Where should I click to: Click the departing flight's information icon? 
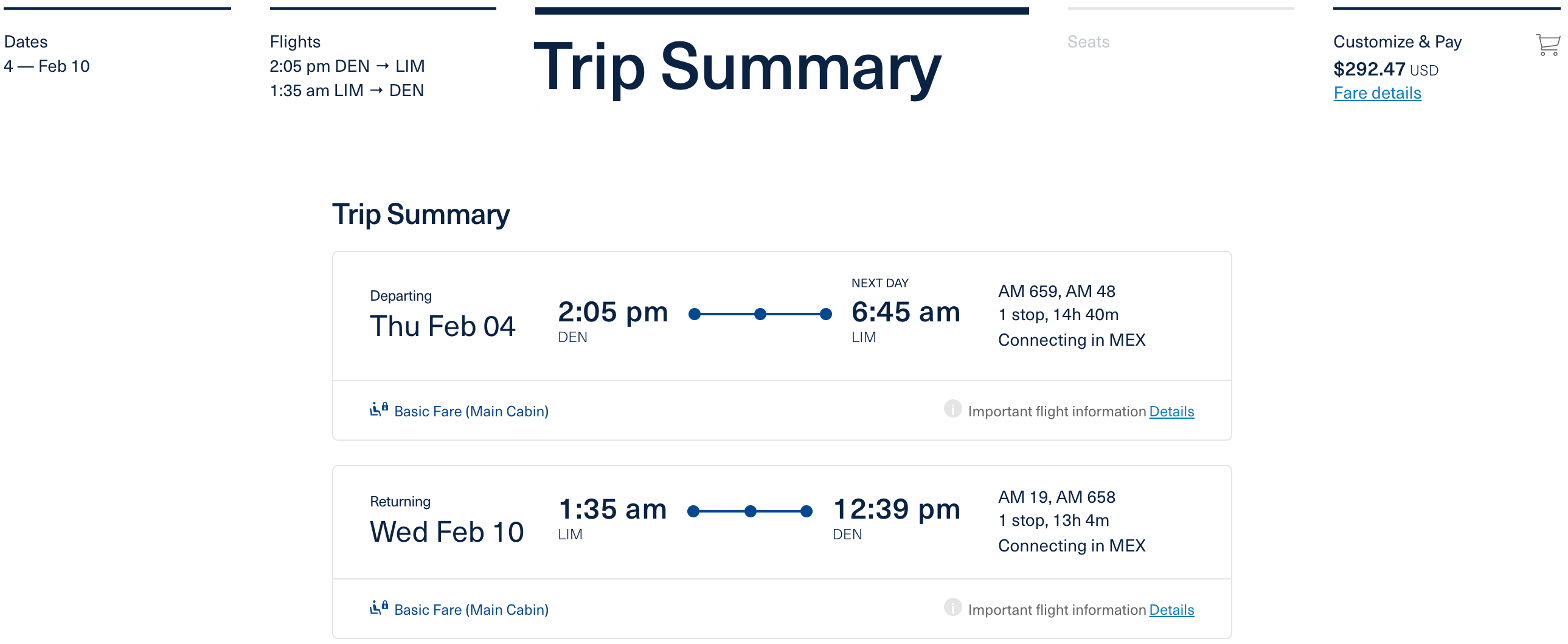[x=952, y=409]
